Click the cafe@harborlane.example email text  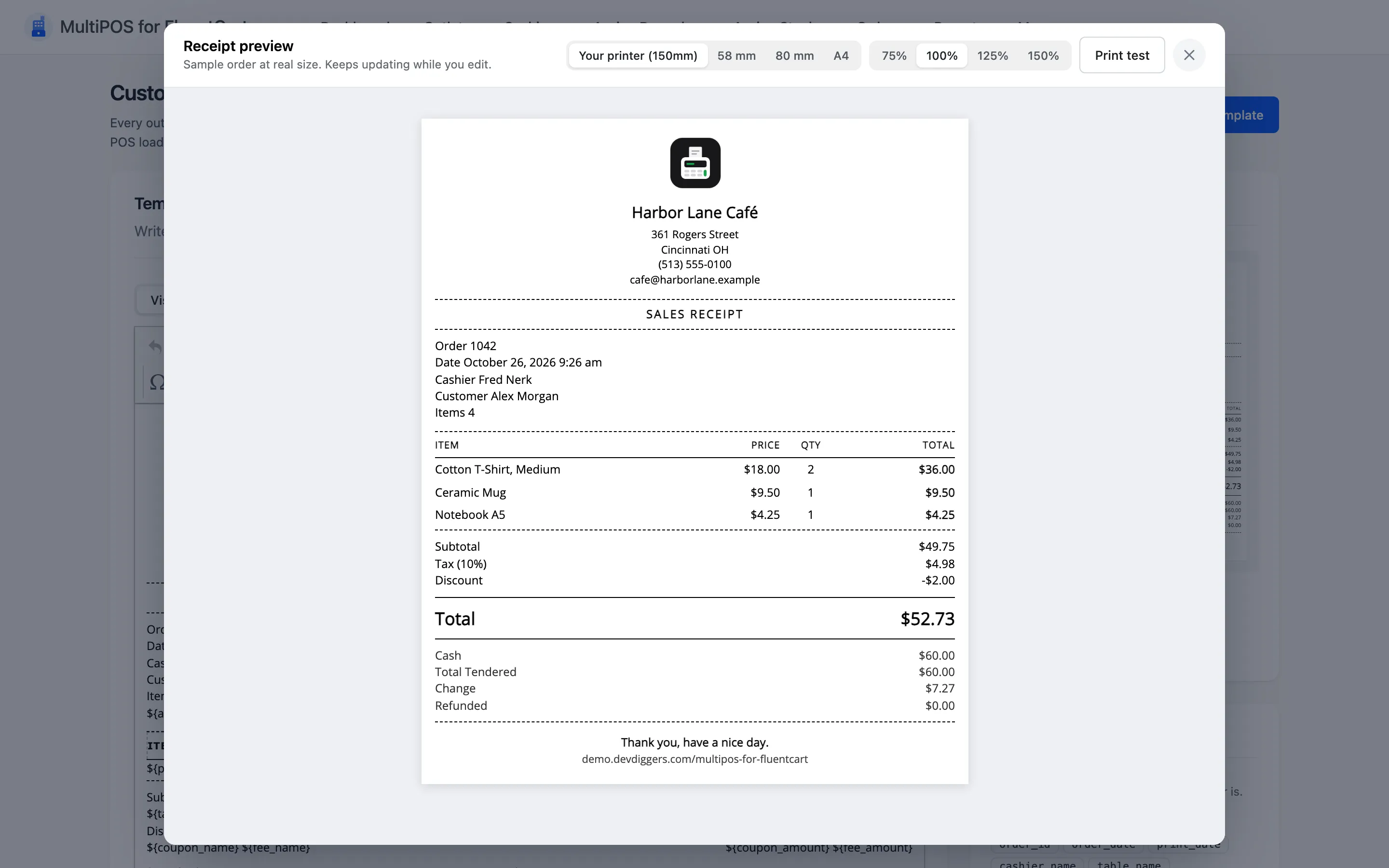click(694, 280)
